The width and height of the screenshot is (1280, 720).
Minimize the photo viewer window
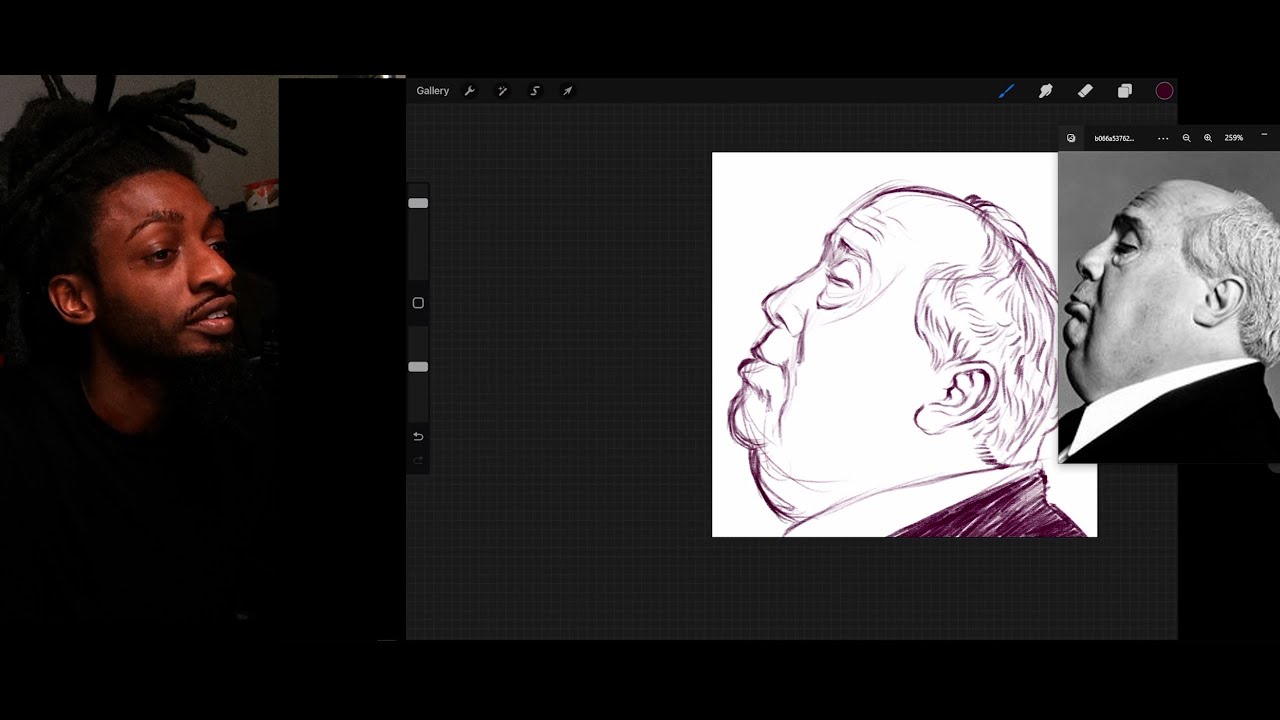coord(1264,134)
